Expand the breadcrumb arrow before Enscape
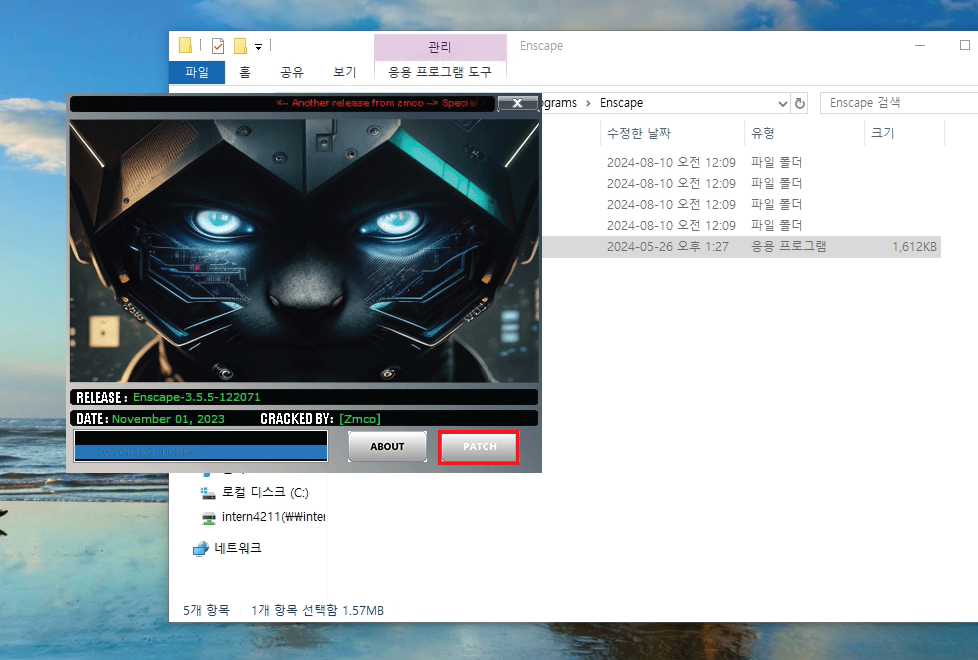This screenshot has height=660, width=978. [588, 103]
